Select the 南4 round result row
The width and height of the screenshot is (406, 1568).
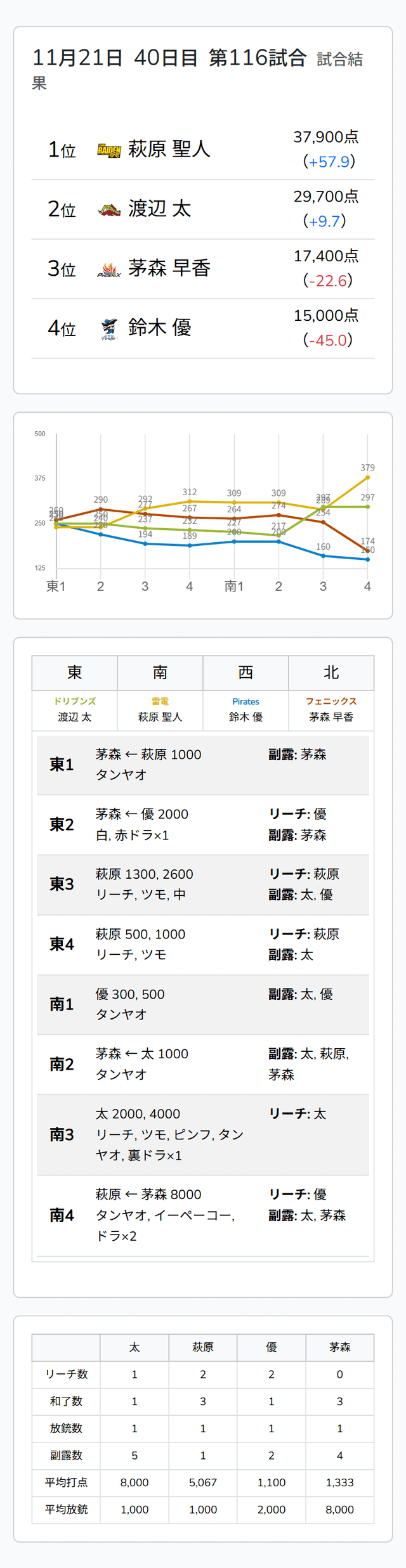(x=203, y=1215)
